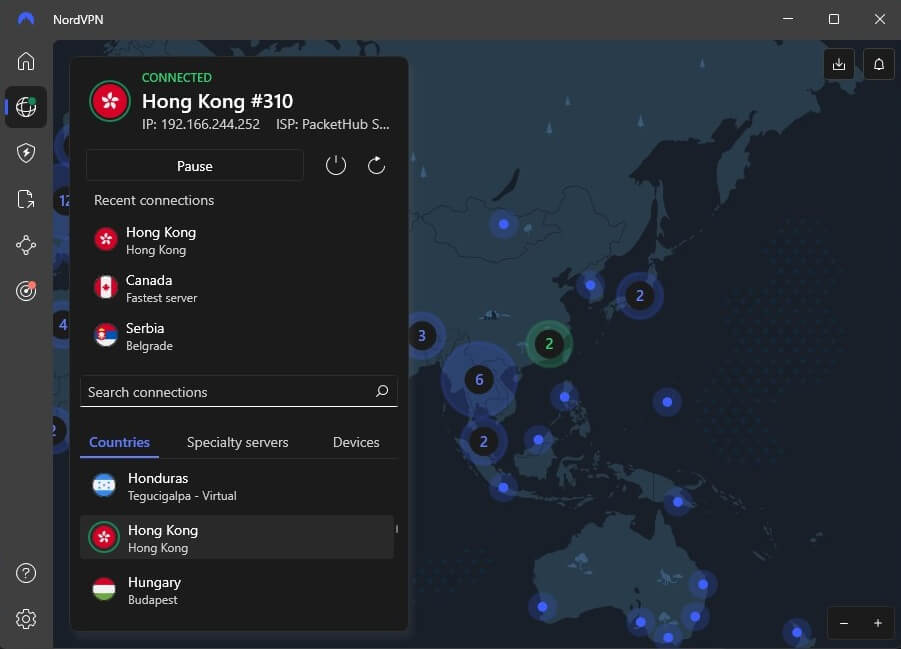This screenshot has height=649, width=901.
Task: Switch to the Countries tab
Action: [120, 442]
